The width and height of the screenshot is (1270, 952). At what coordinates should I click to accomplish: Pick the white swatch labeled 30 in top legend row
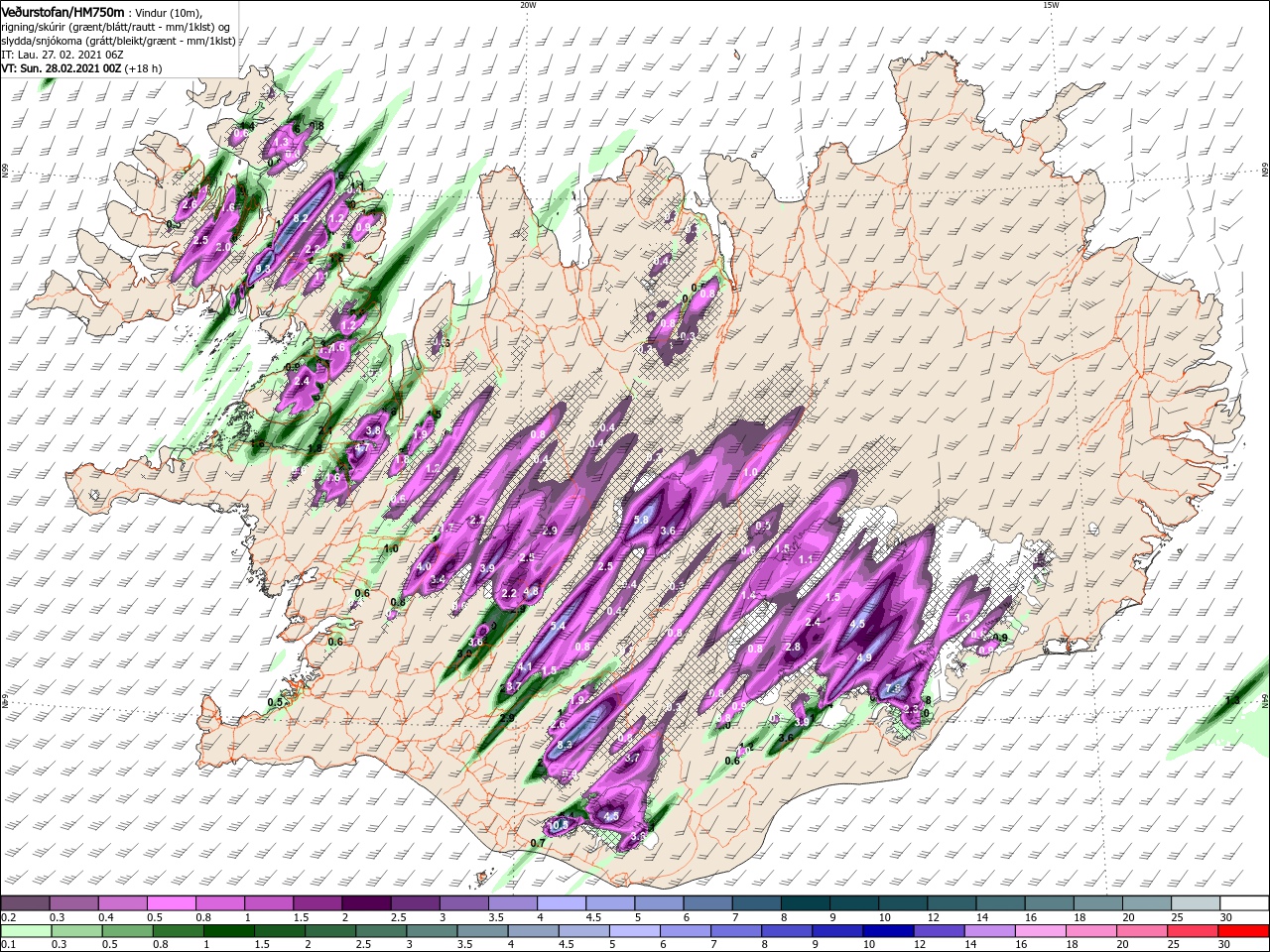click(1243, 903)
